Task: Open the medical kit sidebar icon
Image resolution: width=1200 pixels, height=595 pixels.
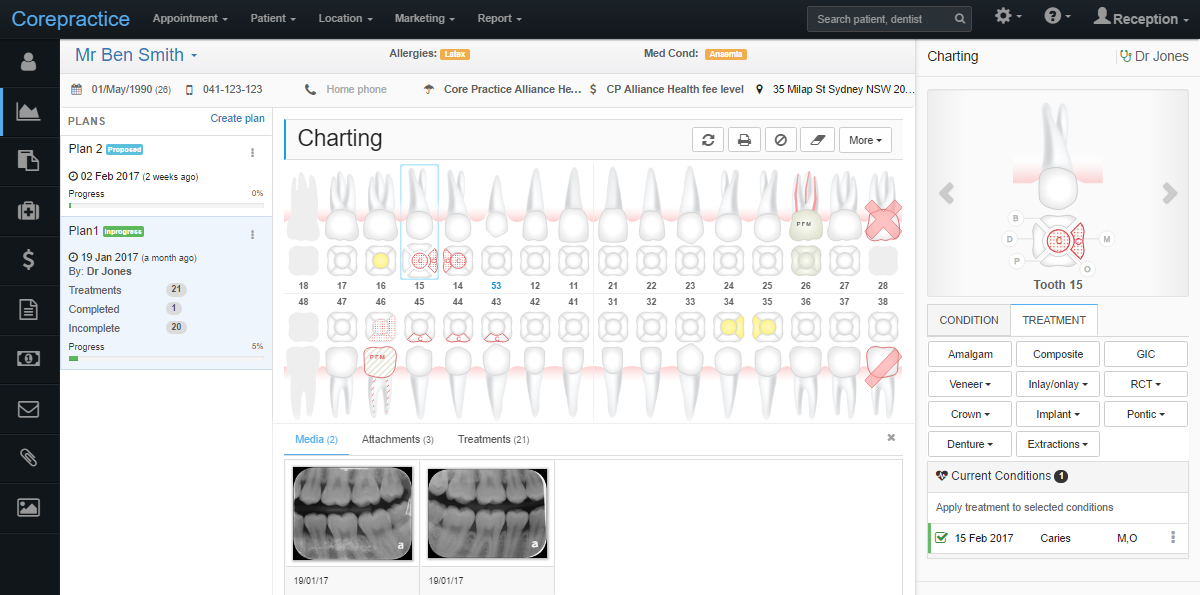Action: [x=29, y=210]
